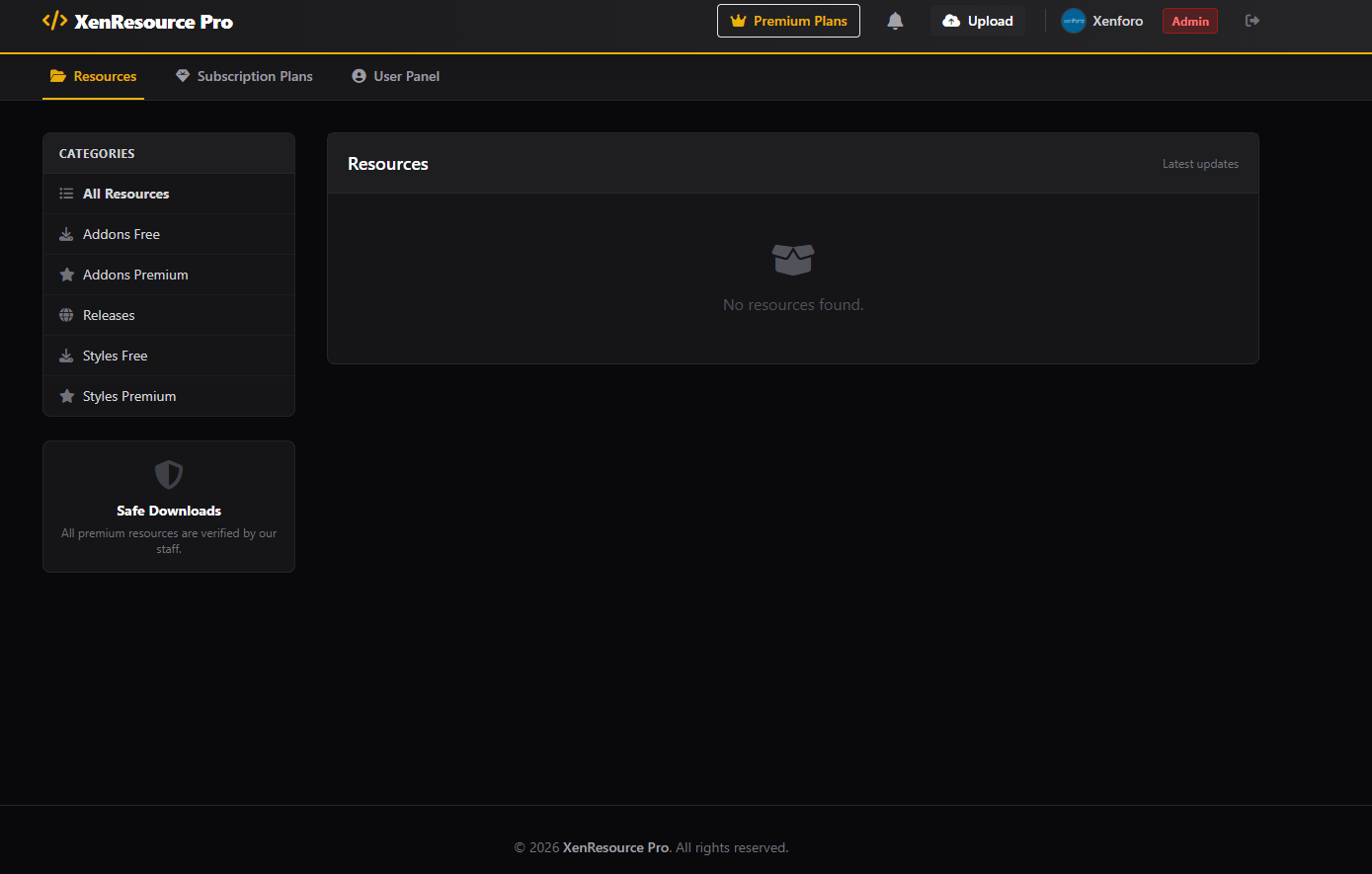The width and height of the screenshot is (1372, 874).
Task: Click the logout arrow icon
Action: tap(1252, 21)
